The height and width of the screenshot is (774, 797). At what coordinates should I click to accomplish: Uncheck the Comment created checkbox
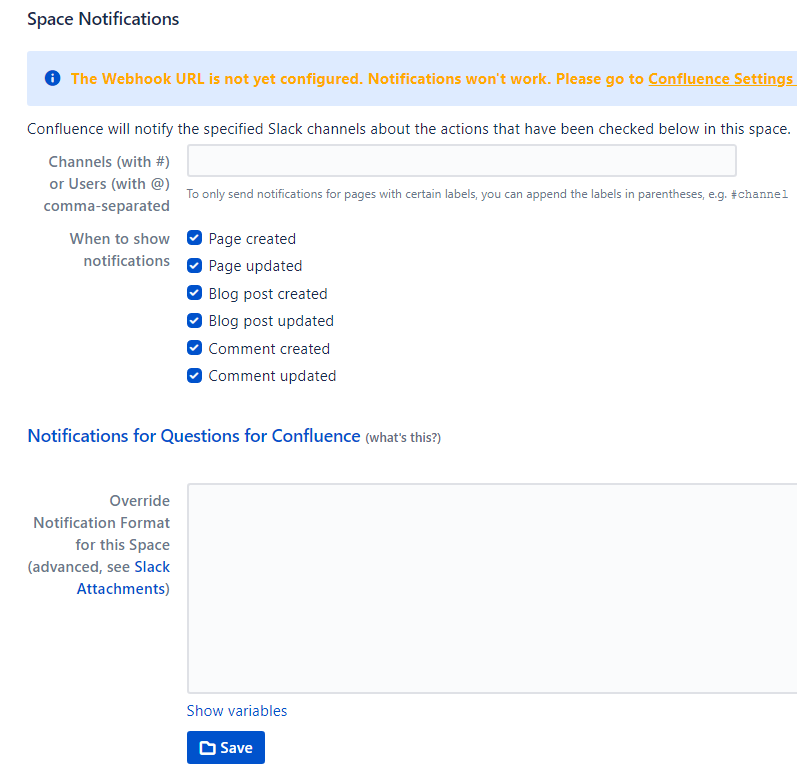195,349
